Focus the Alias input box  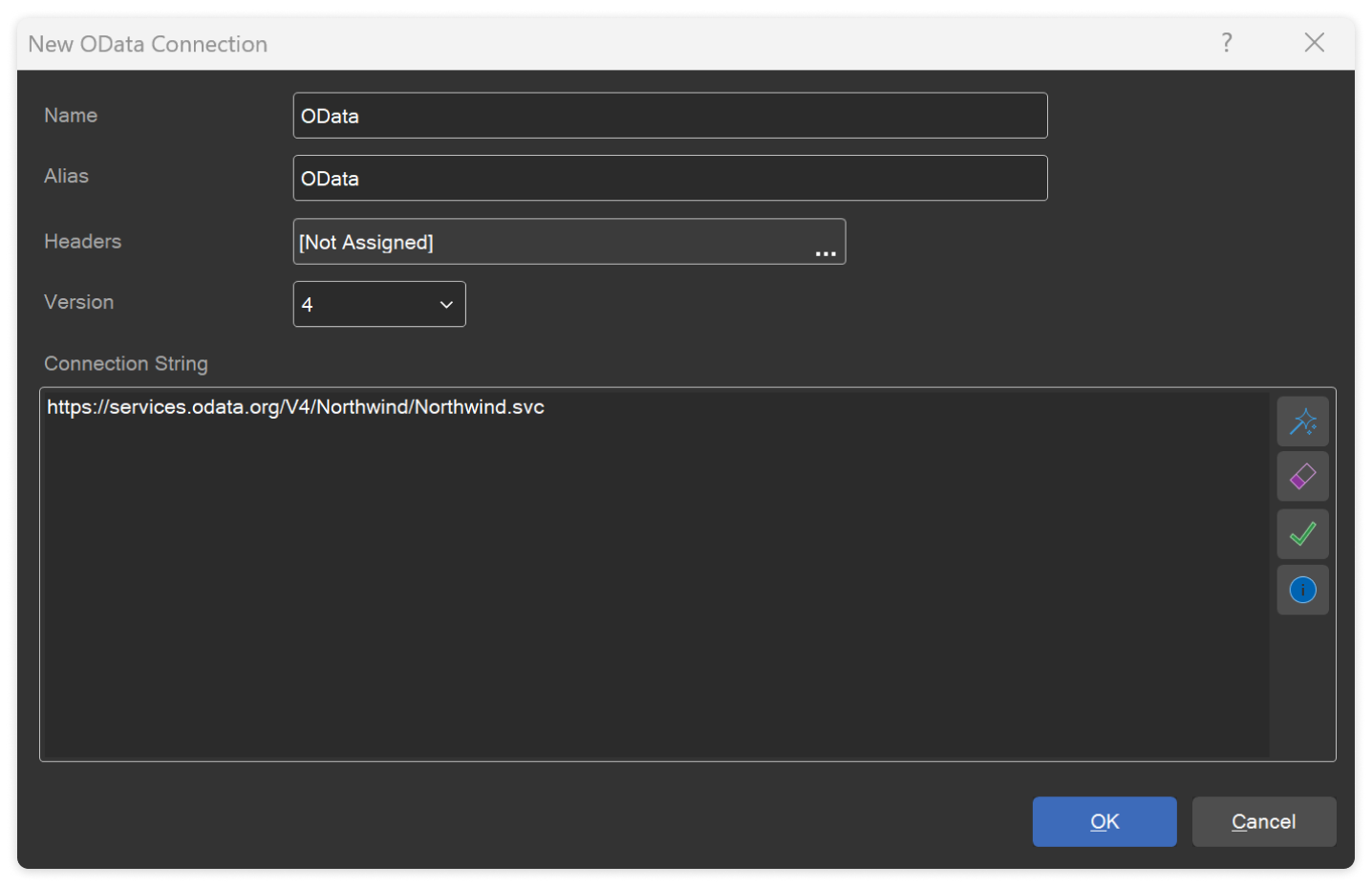[x=669, y=179]
